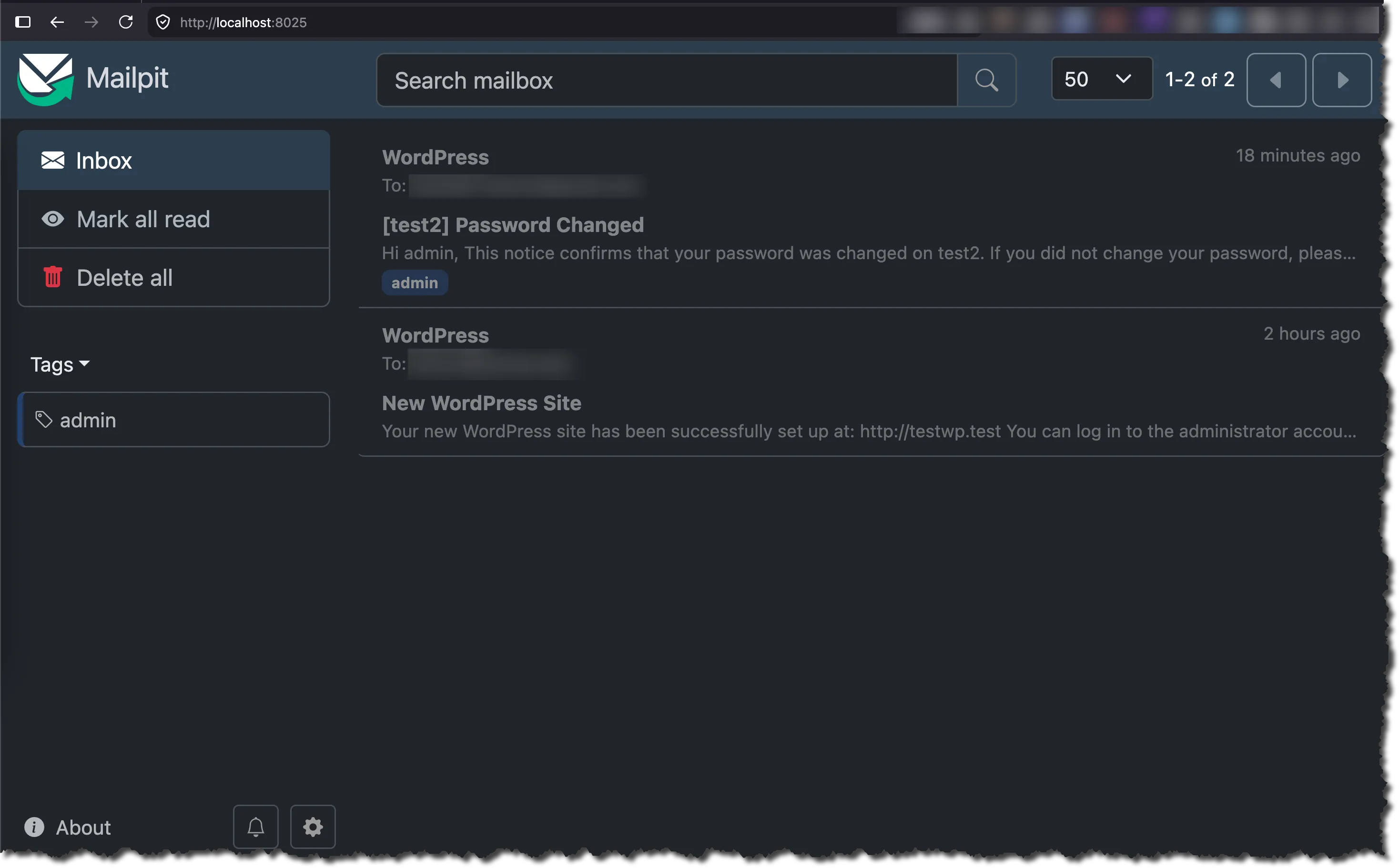Screen dimensions: 1399x868
Task: Go to previous page of messages
Action: pyautogui.click(x=1276, y=80)
